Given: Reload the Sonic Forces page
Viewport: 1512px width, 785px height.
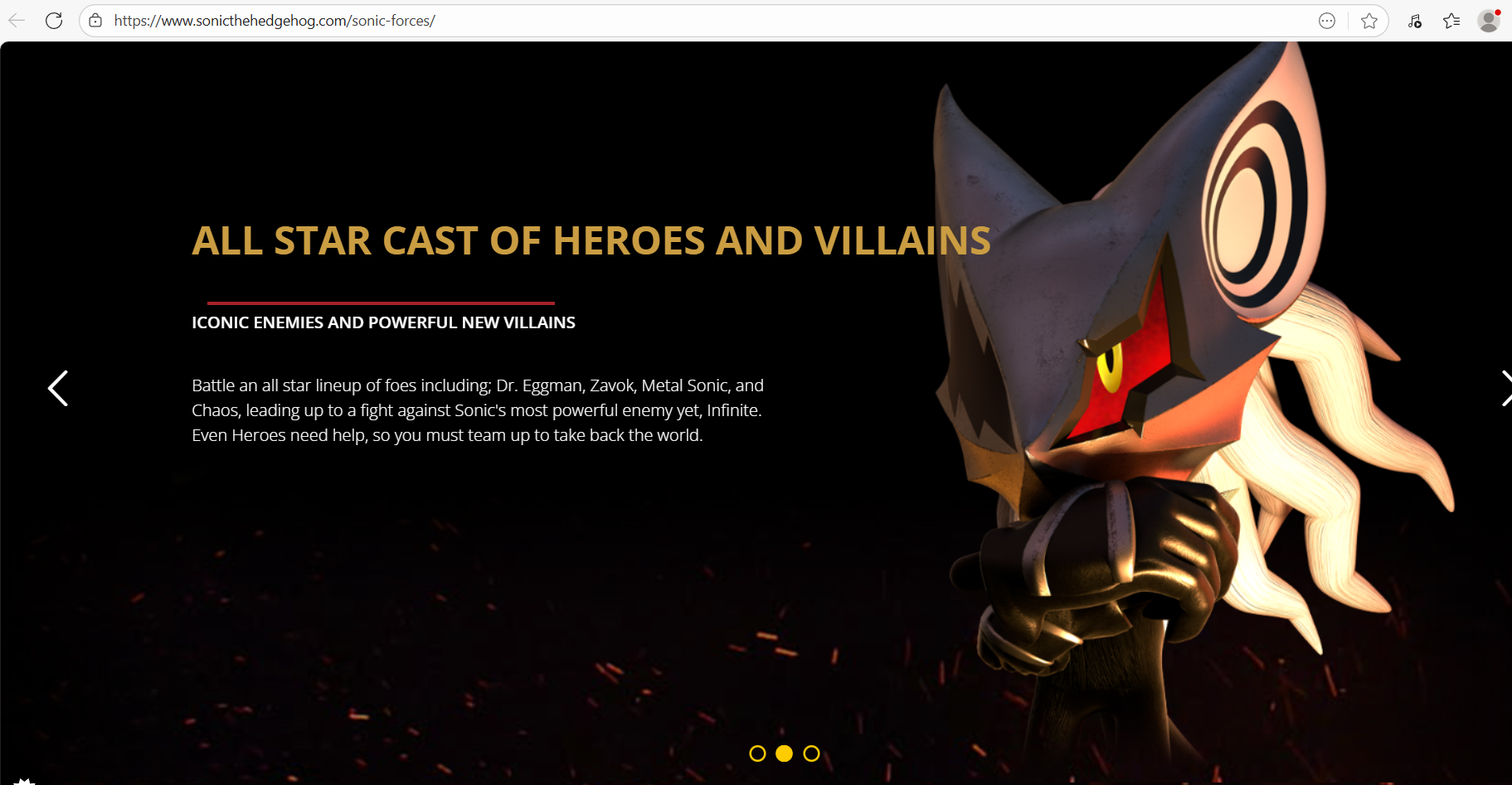Looking at the screenshot, I should [54, 21].
